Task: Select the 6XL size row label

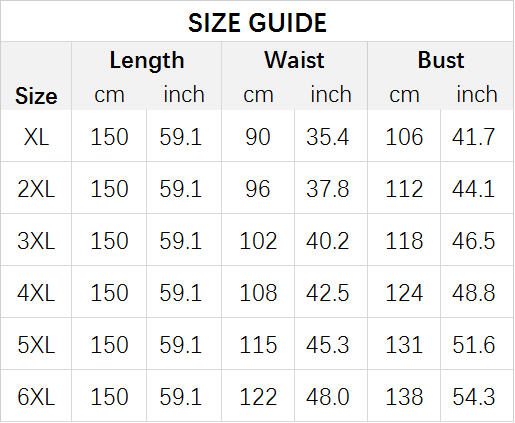Action: click(36, 397)
